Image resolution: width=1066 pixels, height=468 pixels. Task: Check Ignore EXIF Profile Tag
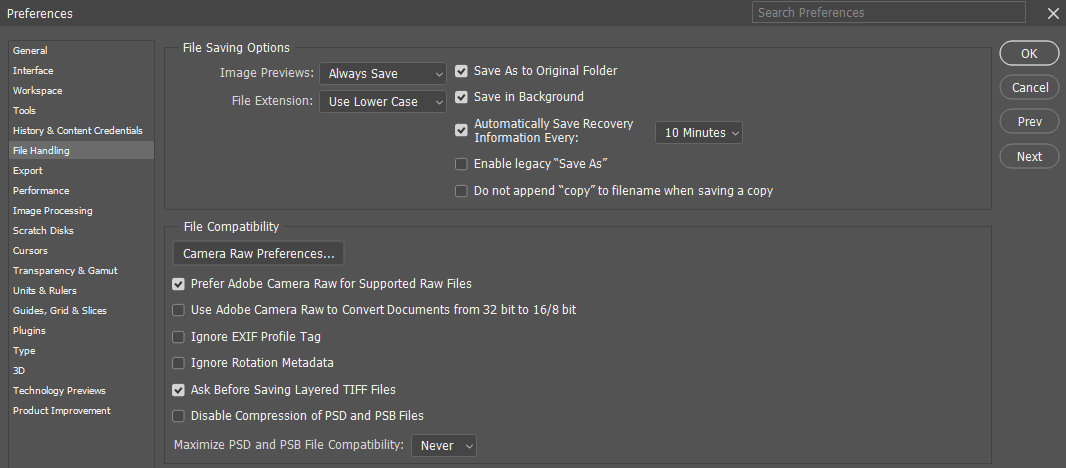point(179,337)
